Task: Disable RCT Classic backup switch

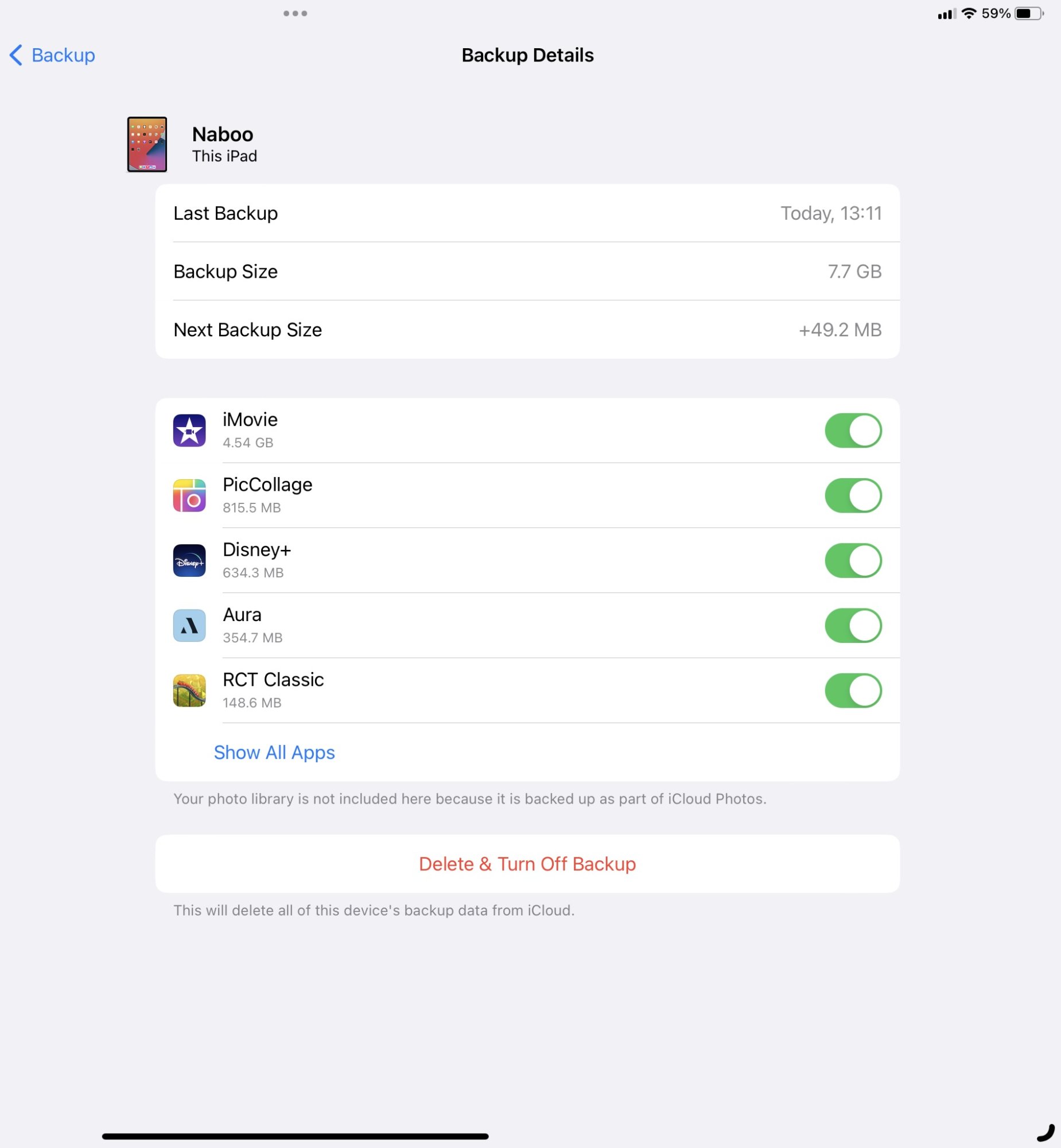Action: click(x=853, y=690)
